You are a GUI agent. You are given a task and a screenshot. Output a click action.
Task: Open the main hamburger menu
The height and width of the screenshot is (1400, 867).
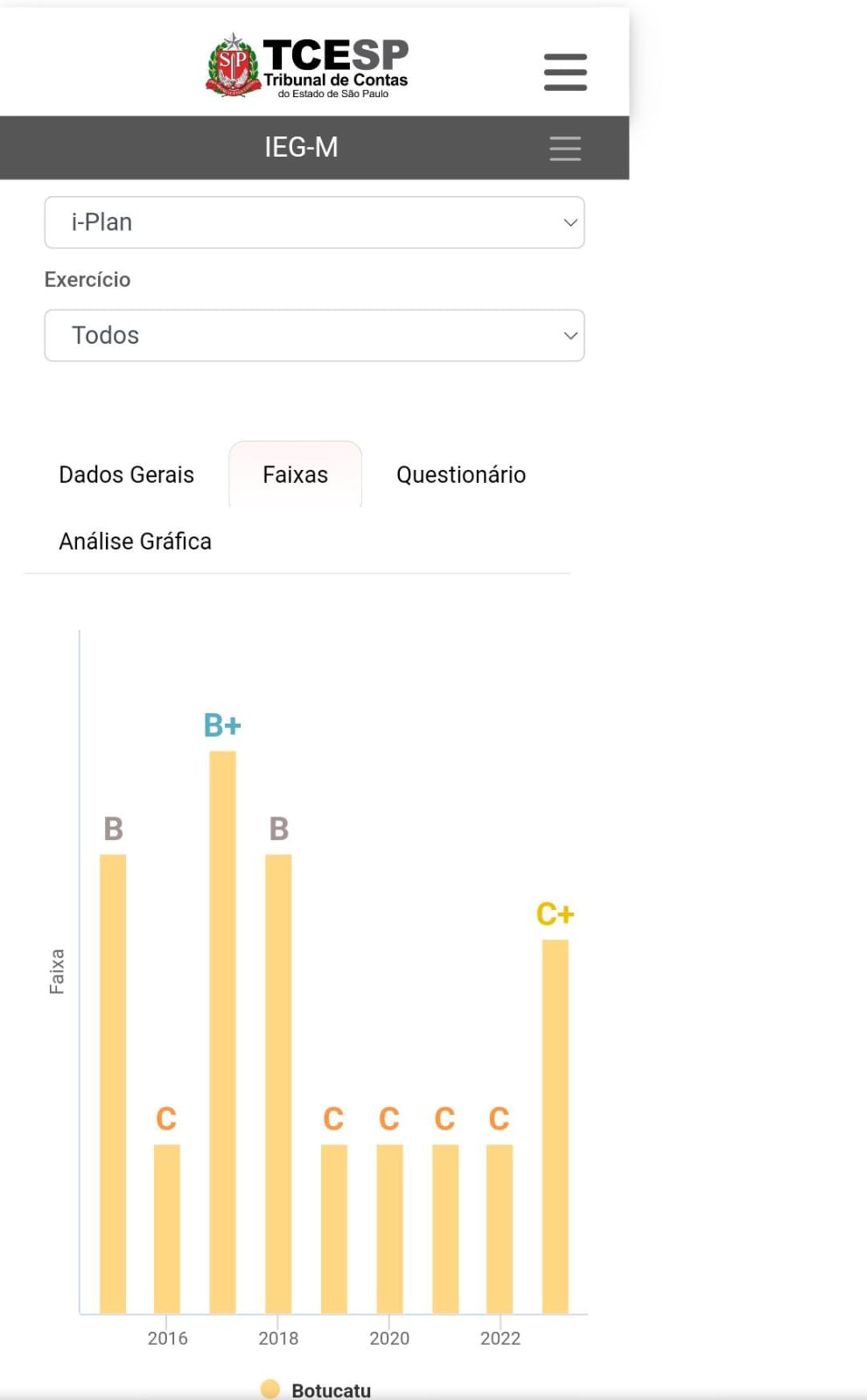(x=565, y=72)
